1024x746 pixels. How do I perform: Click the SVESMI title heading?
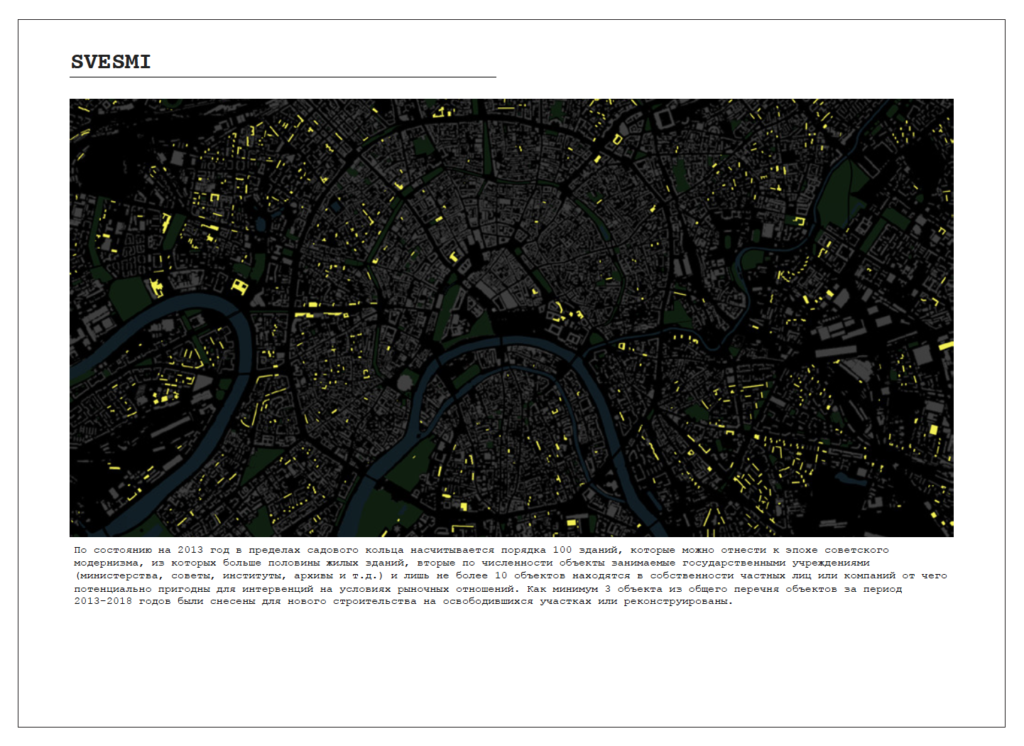tap(110, 62)
